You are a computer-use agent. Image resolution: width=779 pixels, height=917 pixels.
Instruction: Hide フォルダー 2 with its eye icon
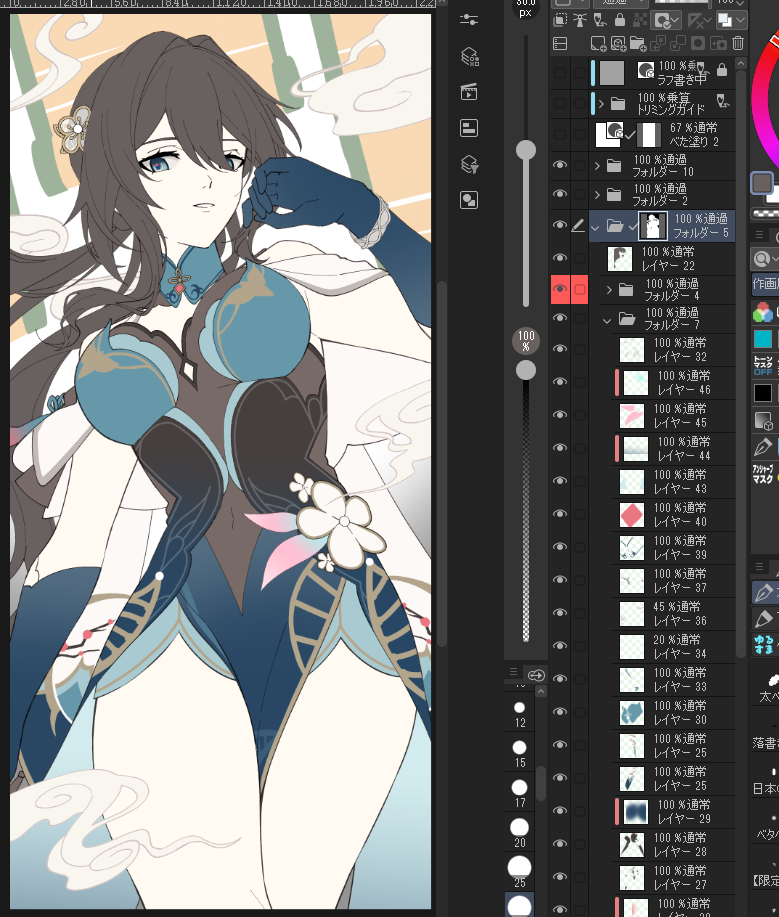point(560,194)
